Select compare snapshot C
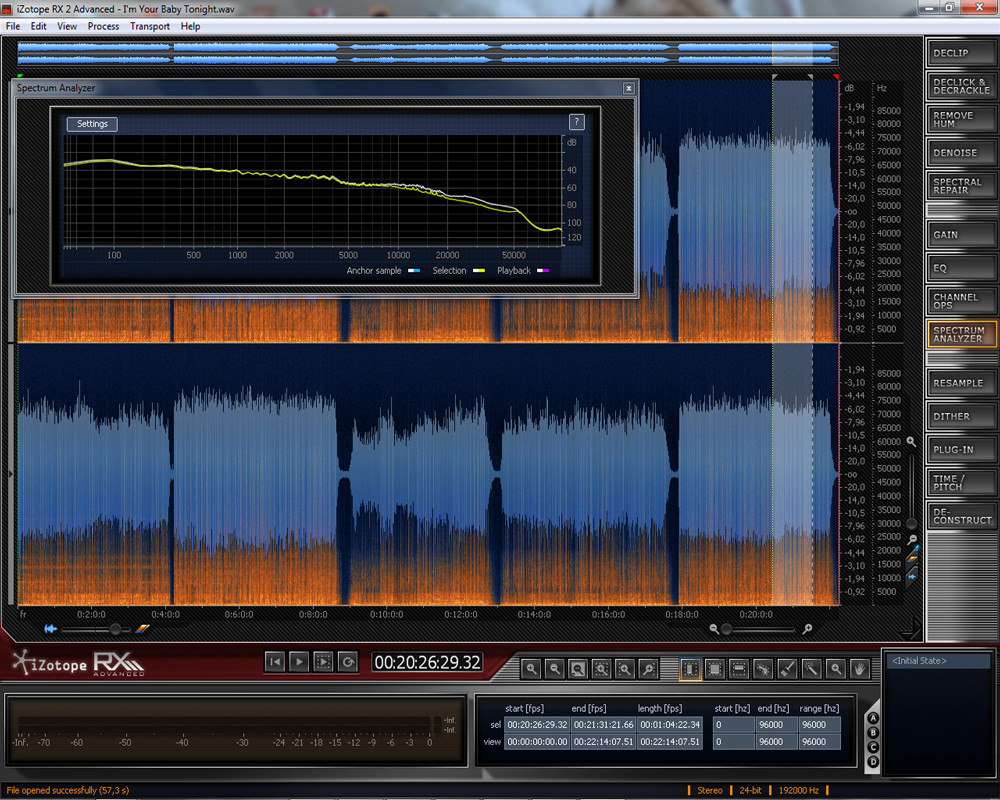Image resolution: width=1000 pixels, height=800 pixels. coord(873,747)
